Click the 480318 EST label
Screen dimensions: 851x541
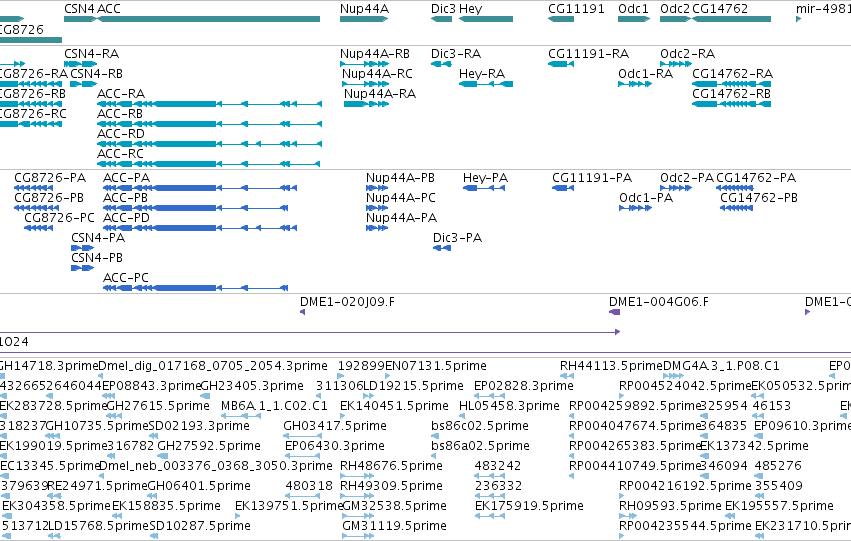coord(309,486)
